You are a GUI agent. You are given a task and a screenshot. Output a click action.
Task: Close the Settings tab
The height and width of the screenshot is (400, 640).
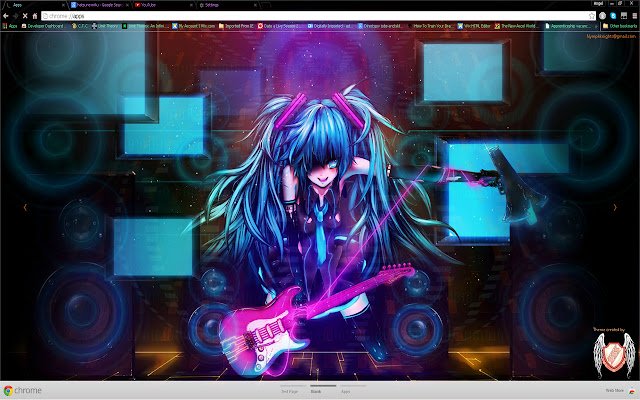256,5
